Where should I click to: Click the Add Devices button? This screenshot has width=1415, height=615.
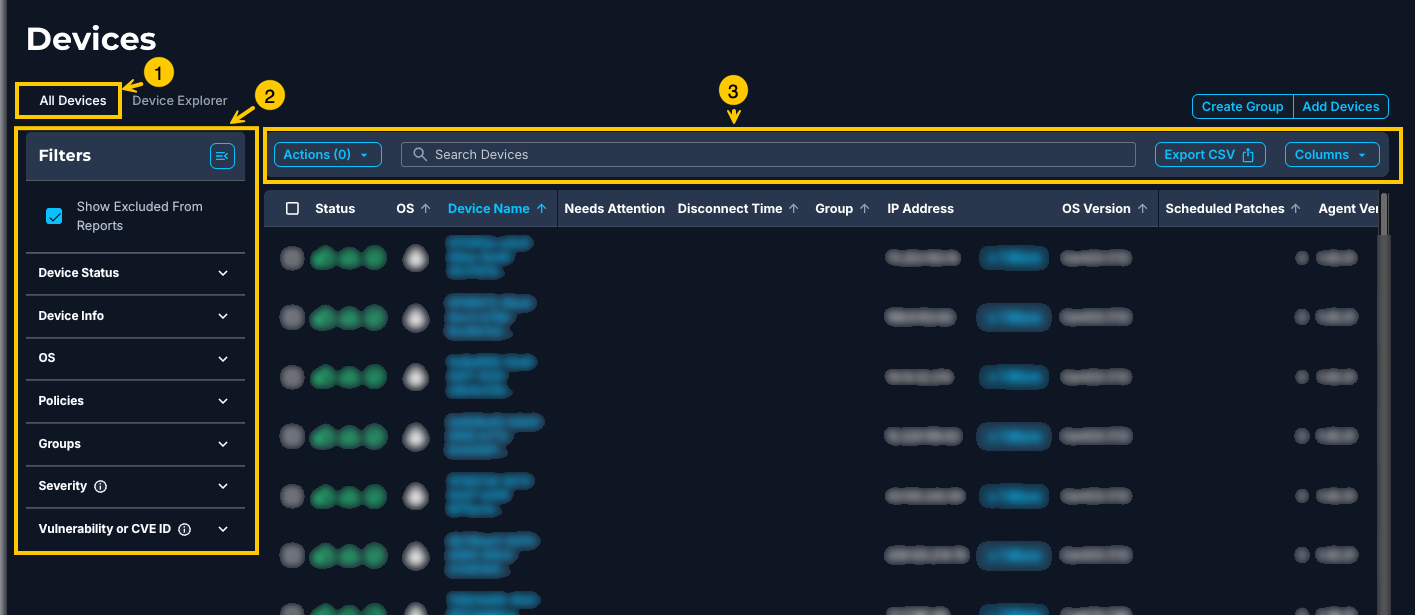[1340, 107]
